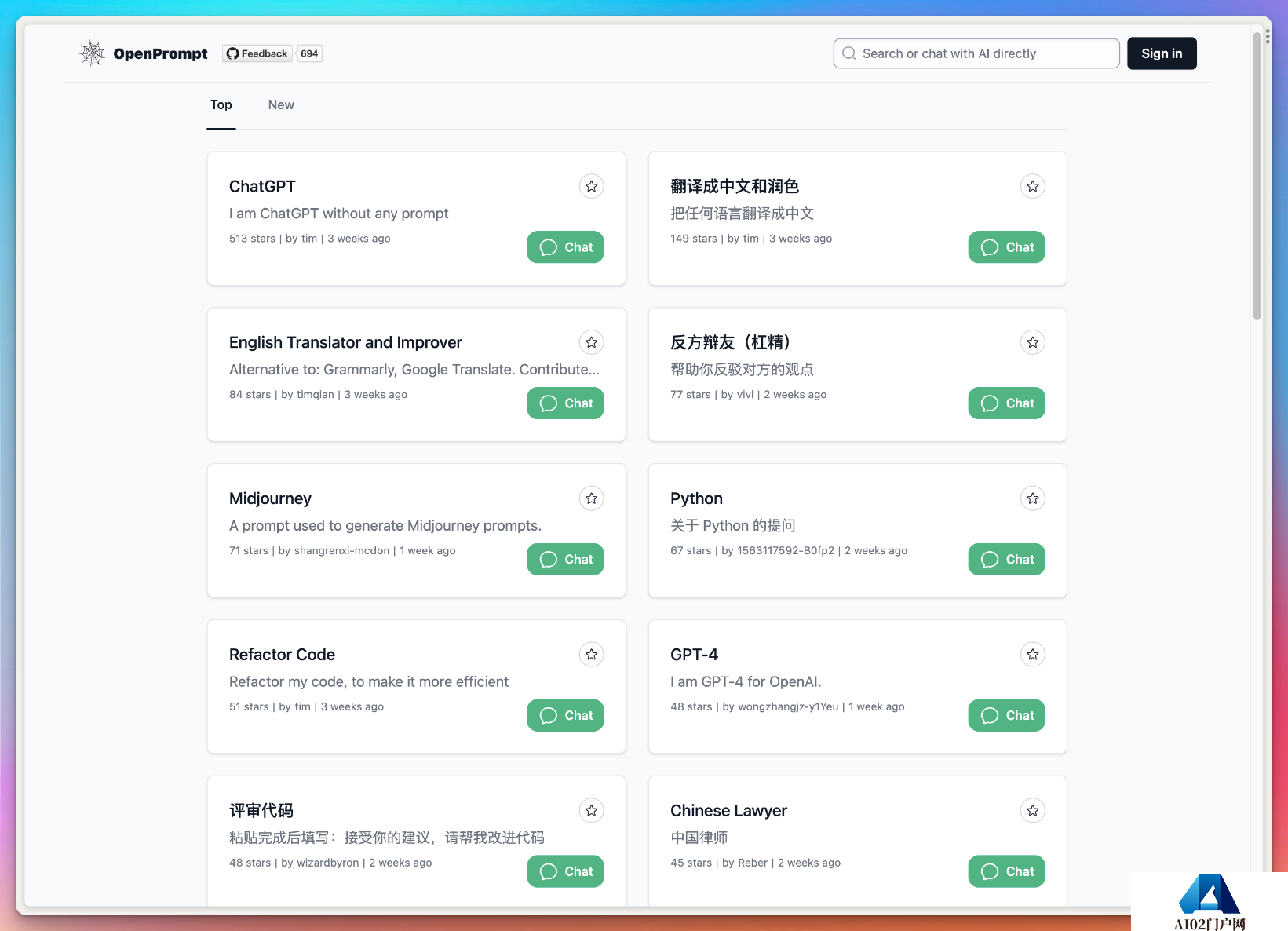Start chat with 评审代码 prompt

coord(565,871)
